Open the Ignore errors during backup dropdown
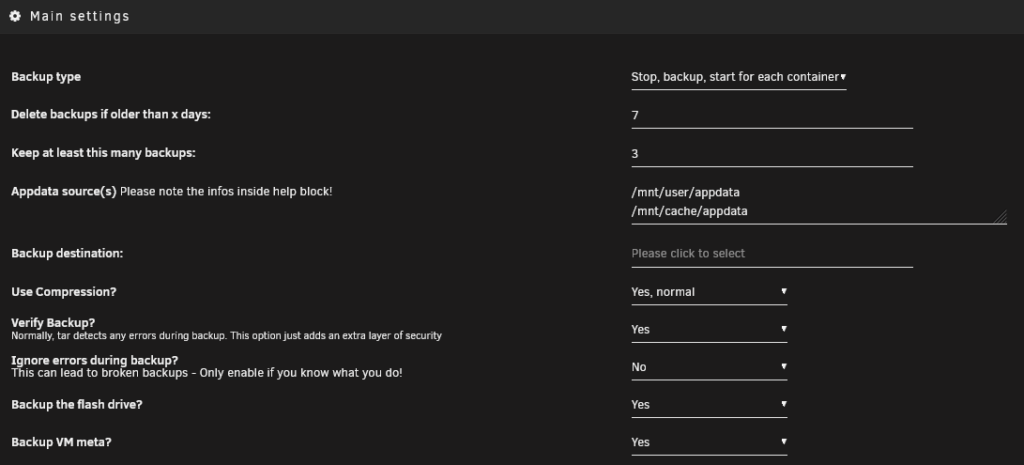 coord(709,367)
